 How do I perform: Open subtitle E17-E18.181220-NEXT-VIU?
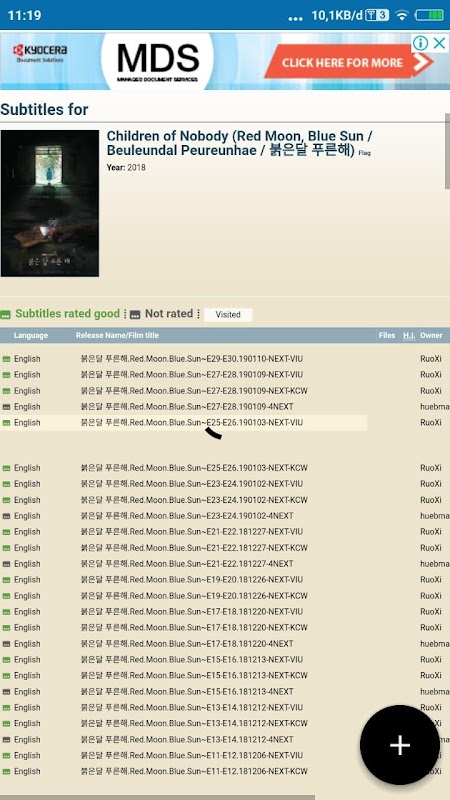pyautogui.click(x=192, y=611)
